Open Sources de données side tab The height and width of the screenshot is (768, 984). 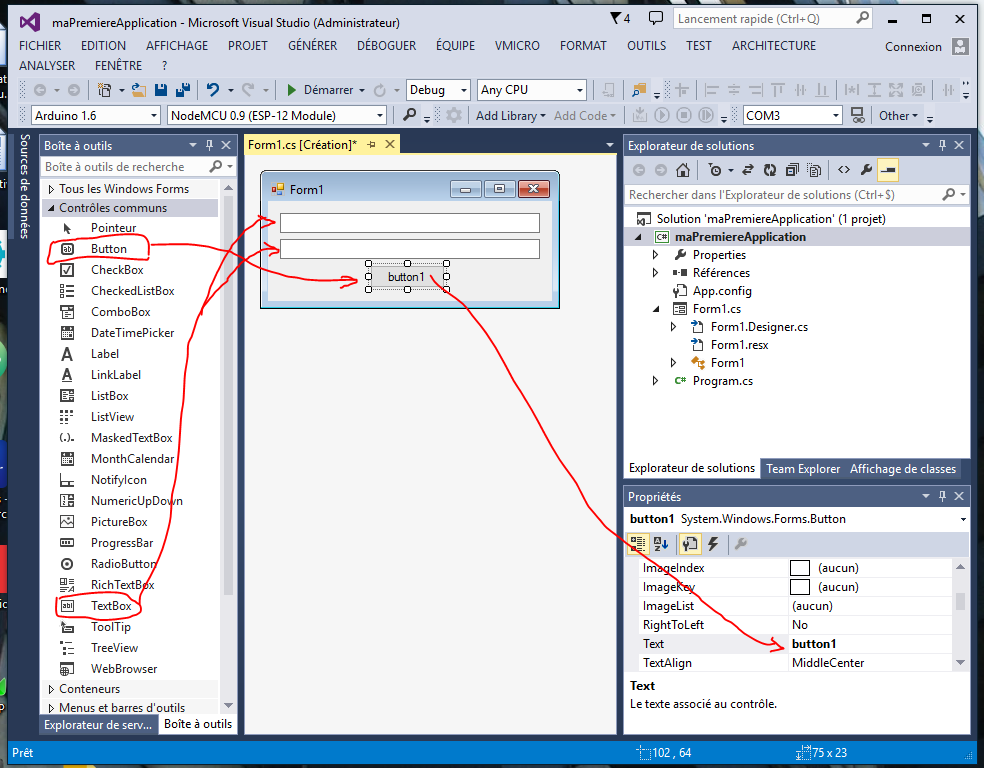click(24, 186)
